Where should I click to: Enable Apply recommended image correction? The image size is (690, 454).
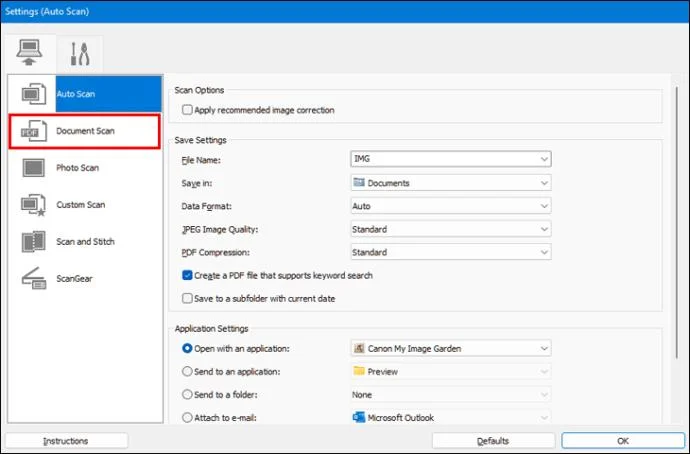pyautogui.click(x=187, y=110)
